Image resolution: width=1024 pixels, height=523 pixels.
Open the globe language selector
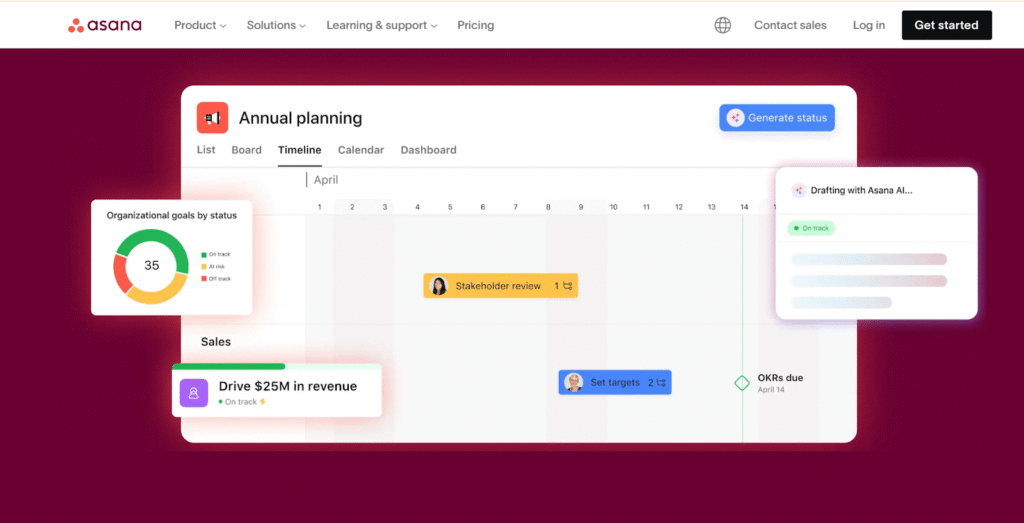[722, 25]
